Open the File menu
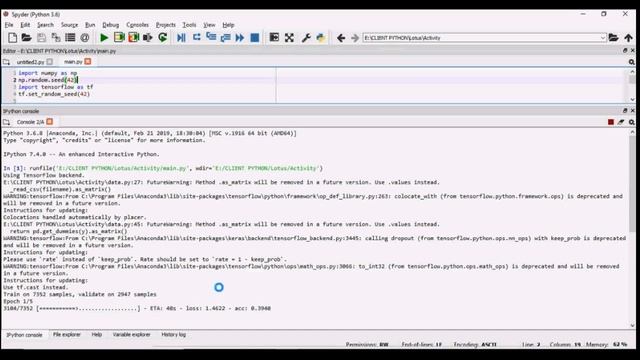The height and width of the screenshot is (360, 640). (9, 25)
